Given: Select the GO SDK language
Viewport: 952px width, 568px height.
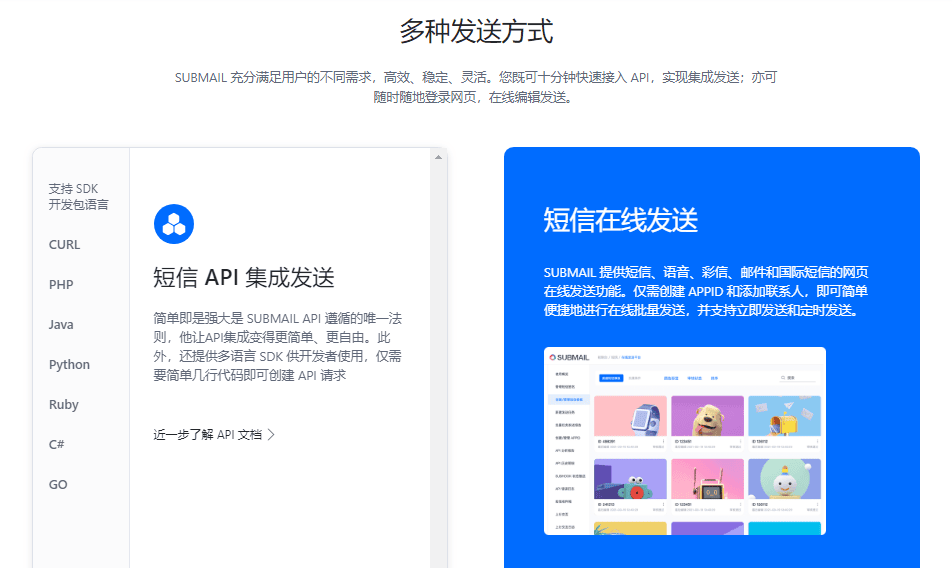Looking at the screenshot, I should (58, 484).
